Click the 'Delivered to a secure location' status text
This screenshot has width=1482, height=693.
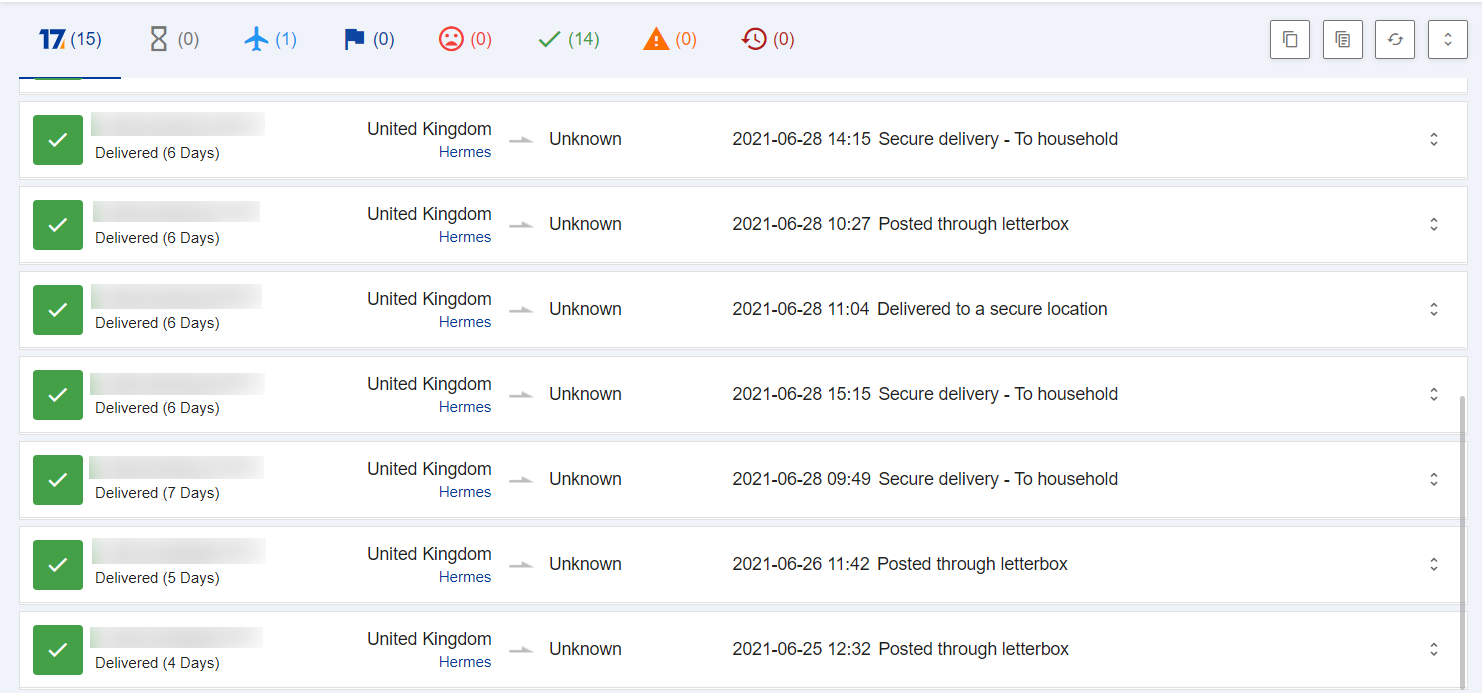992,310
